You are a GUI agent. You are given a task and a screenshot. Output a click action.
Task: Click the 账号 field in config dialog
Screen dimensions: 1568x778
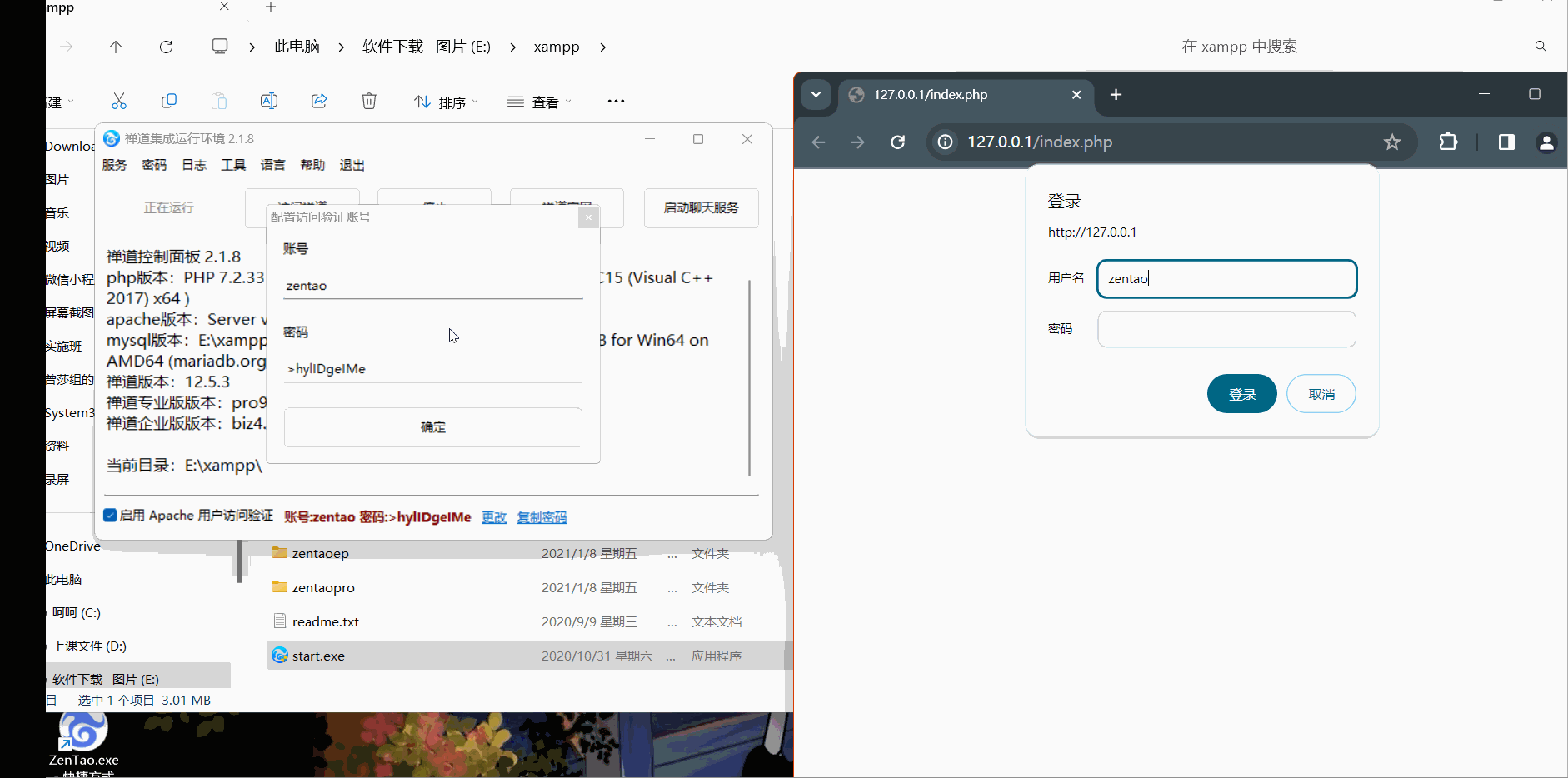(x=433, y=286)
